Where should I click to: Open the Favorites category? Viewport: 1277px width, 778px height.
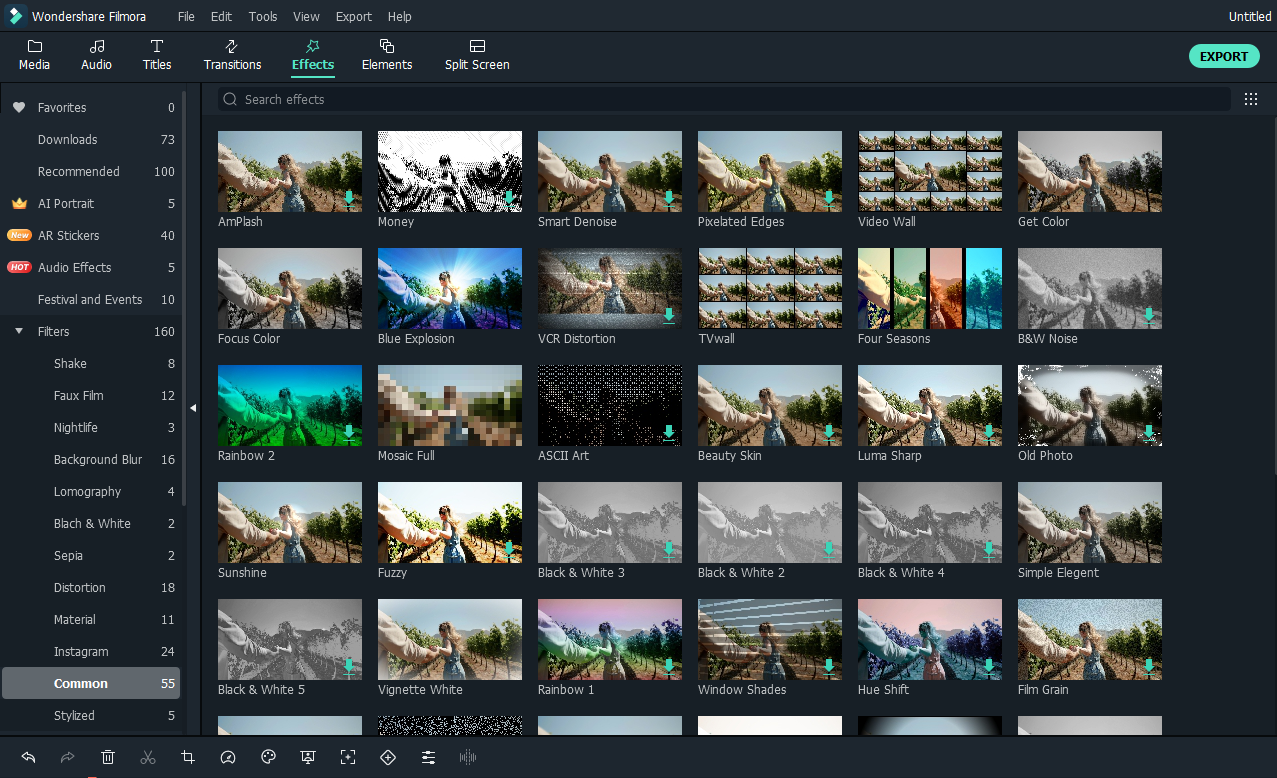click(92, 107)
